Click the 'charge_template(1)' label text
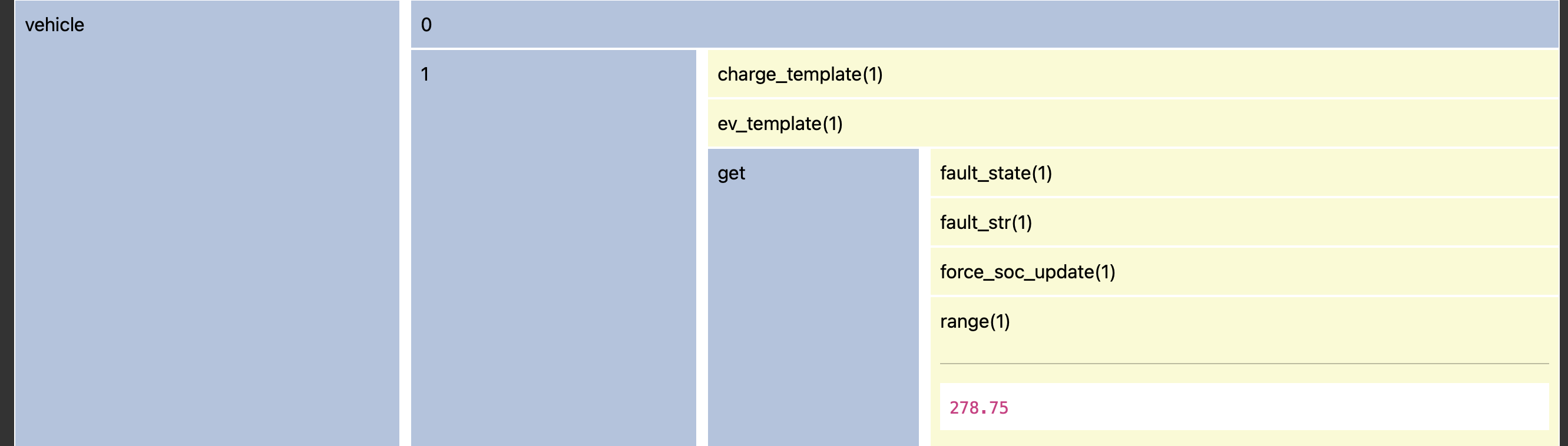Screen dimensions: 1568x446 point(800,74)
